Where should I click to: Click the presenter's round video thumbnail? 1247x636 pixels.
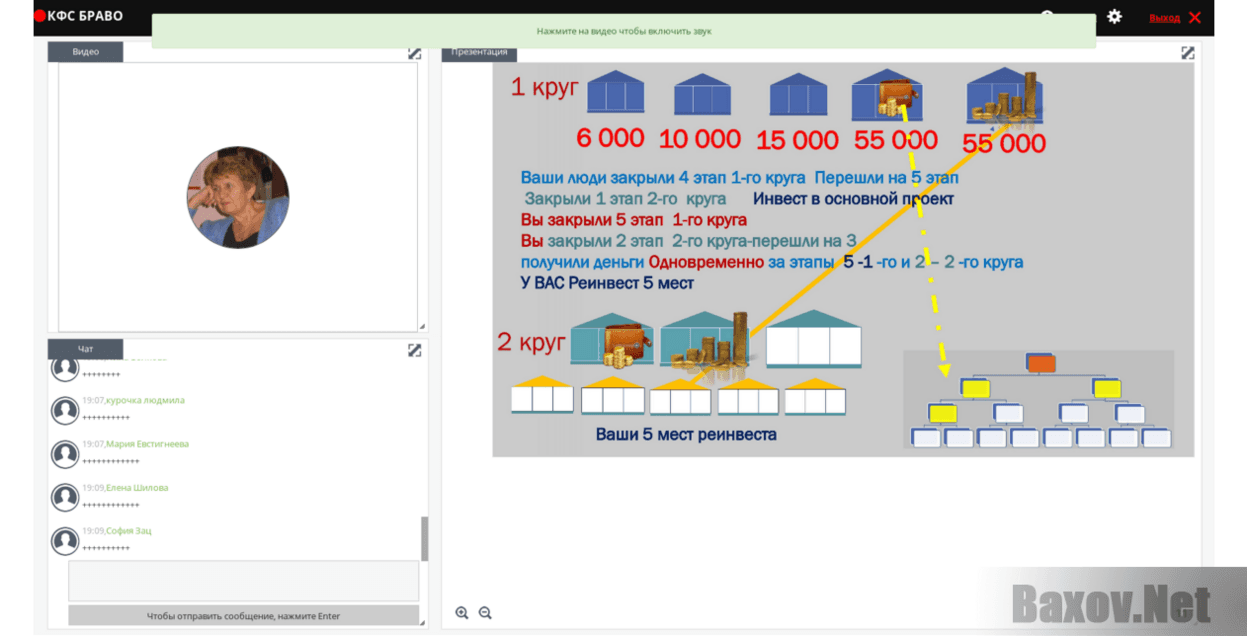pos(238,197)
